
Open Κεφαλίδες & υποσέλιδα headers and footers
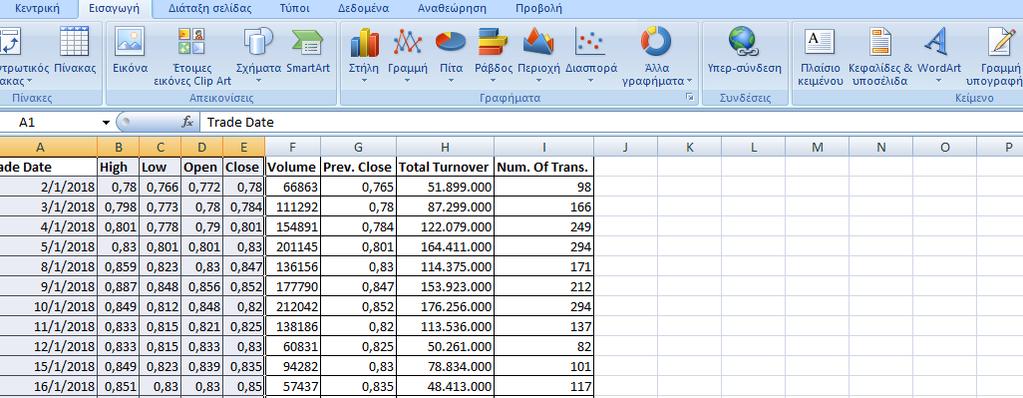[x=880, y=57]
